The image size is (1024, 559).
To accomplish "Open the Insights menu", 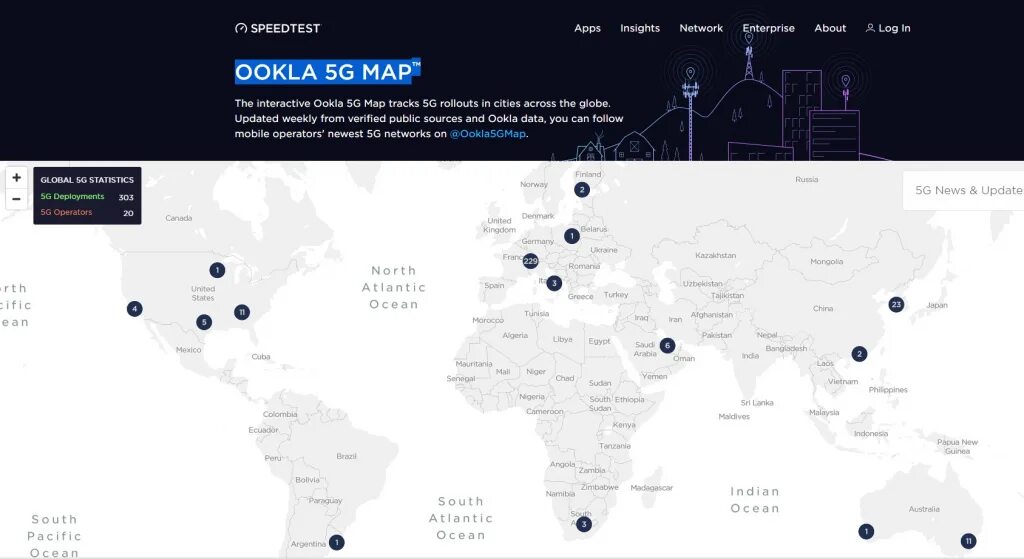I will 640,28.
